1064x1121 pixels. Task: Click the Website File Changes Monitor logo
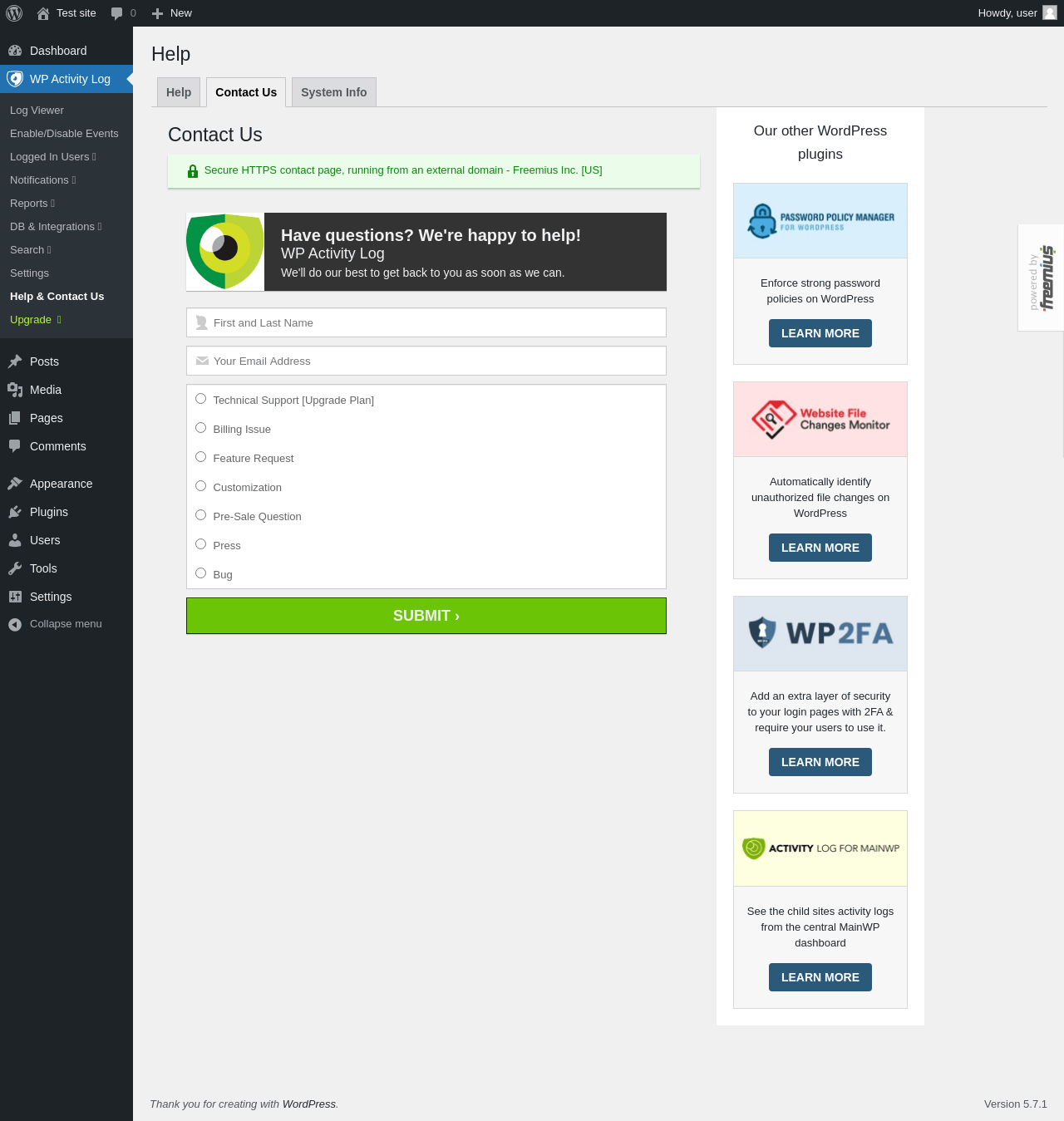click(x=820, y=420)
